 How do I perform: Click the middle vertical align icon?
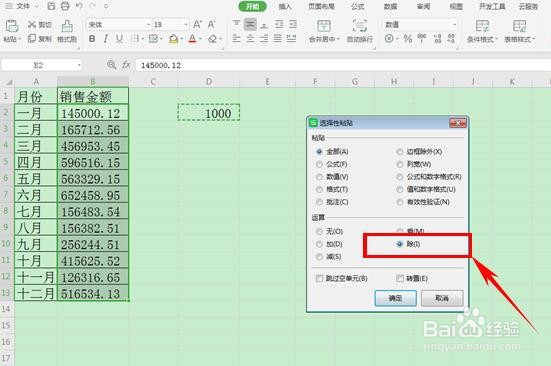tap(250, 24)
